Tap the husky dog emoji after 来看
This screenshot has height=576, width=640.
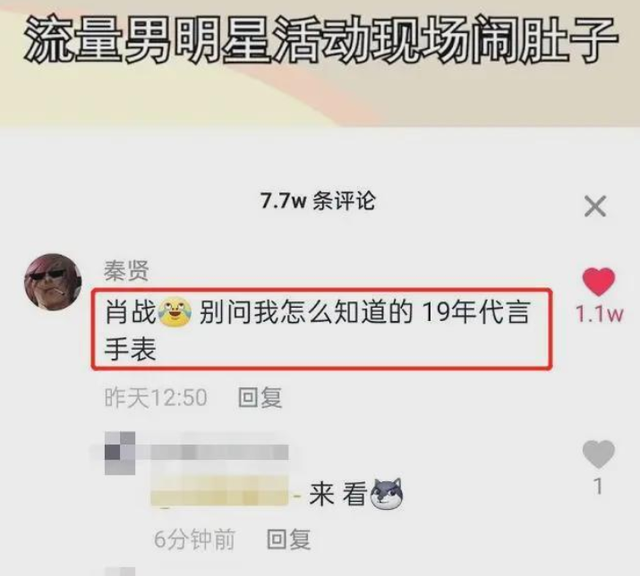pyautogui.click(x=387, y=494)
